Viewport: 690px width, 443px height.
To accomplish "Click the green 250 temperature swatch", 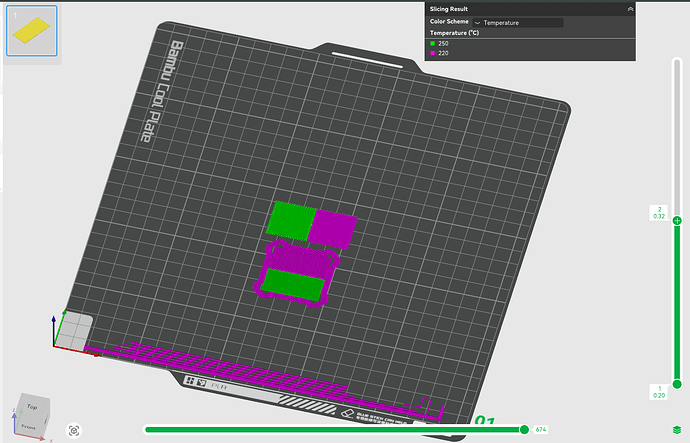I will (x=433, y=44).
